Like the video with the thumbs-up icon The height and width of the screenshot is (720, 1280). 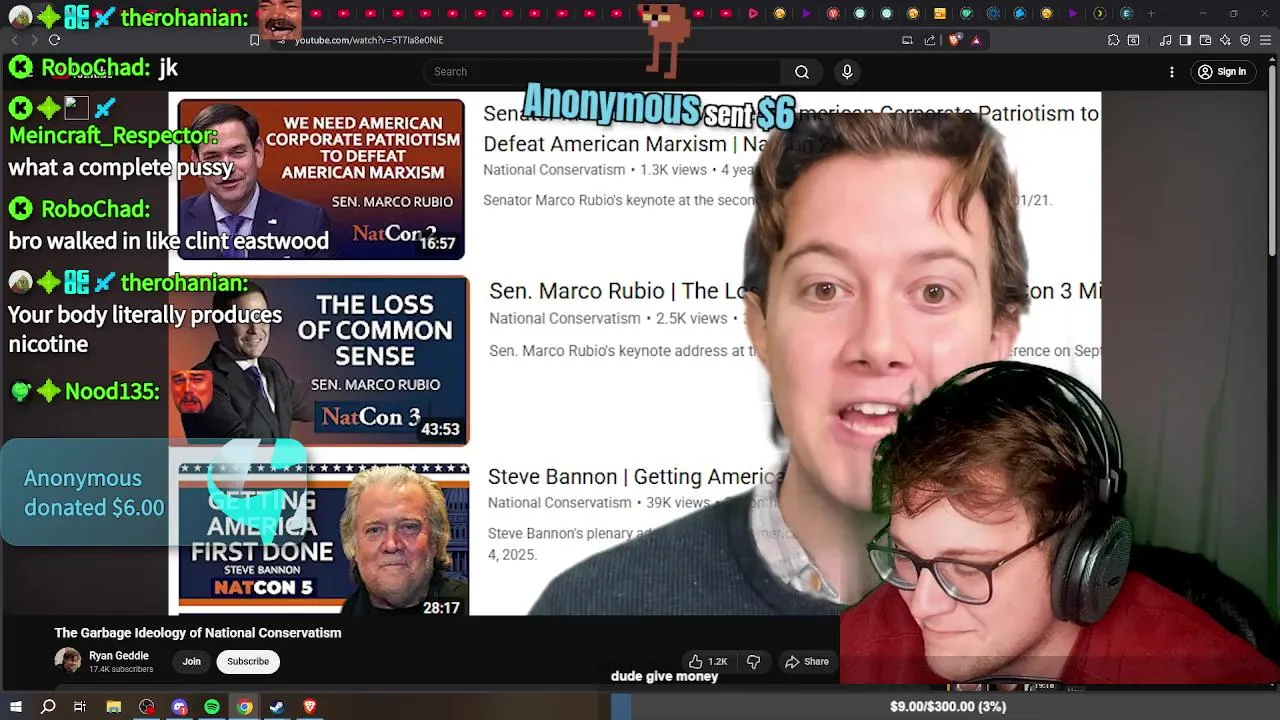tap(707, 662)
